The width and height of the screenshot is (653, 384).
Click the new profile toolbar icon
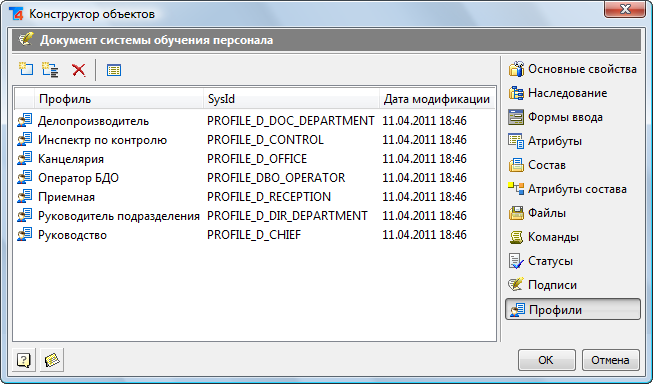26,69
